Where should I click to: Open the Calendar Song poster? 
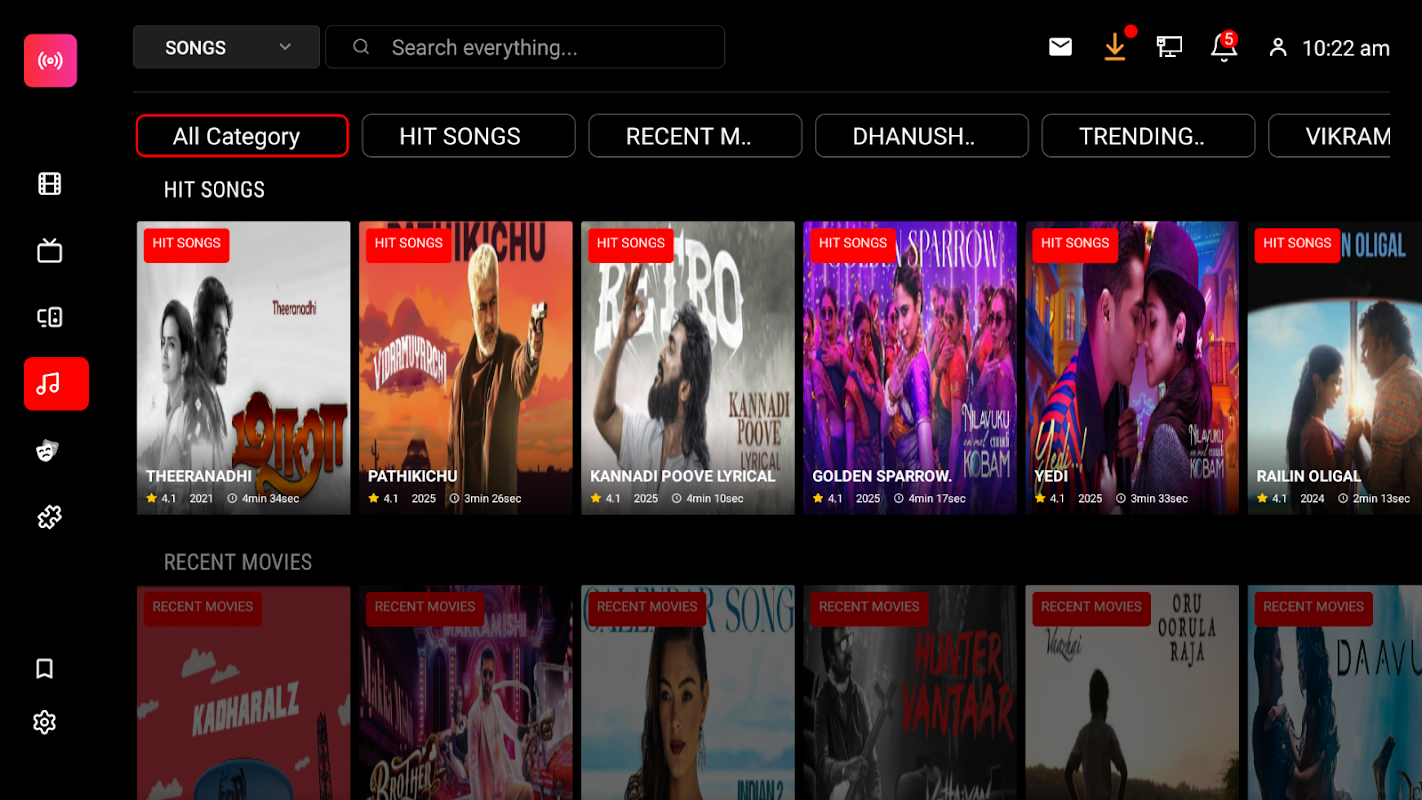click(x=688, y=693)
